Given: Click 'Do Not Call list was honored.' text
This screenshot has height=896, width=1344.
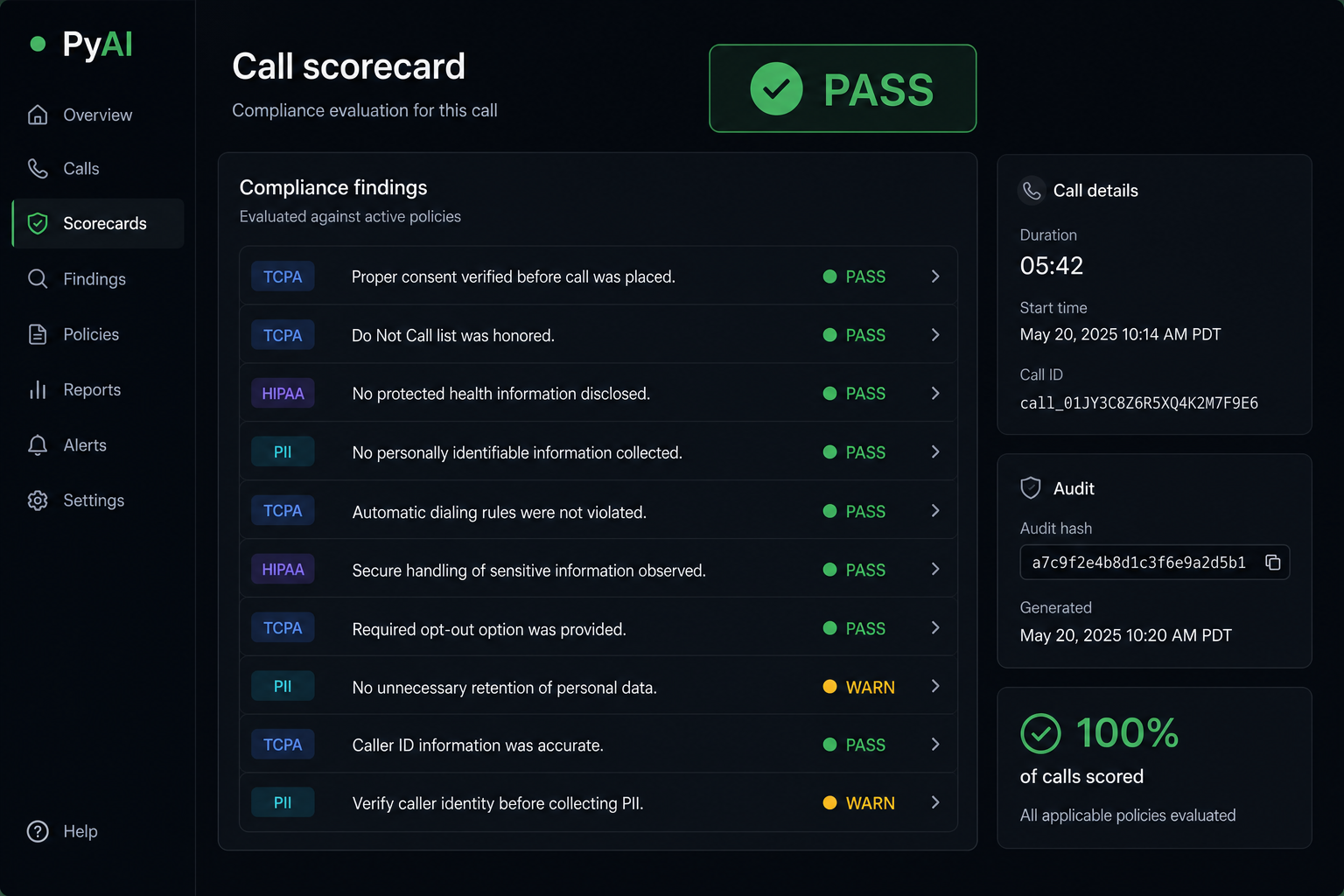Looking at the screenshot, I should (453, 336).
